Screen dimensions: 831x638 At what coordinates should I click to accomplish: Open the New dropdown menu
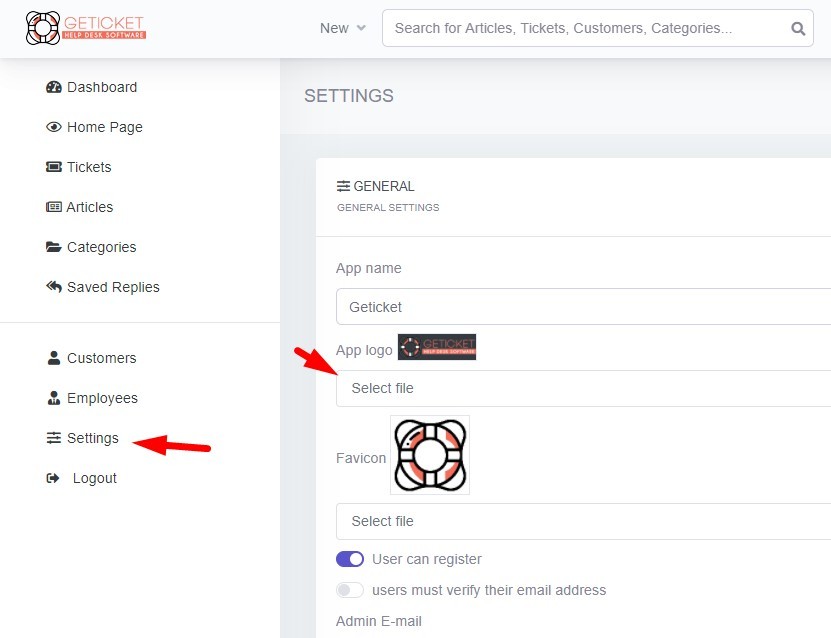coord(343,28)
